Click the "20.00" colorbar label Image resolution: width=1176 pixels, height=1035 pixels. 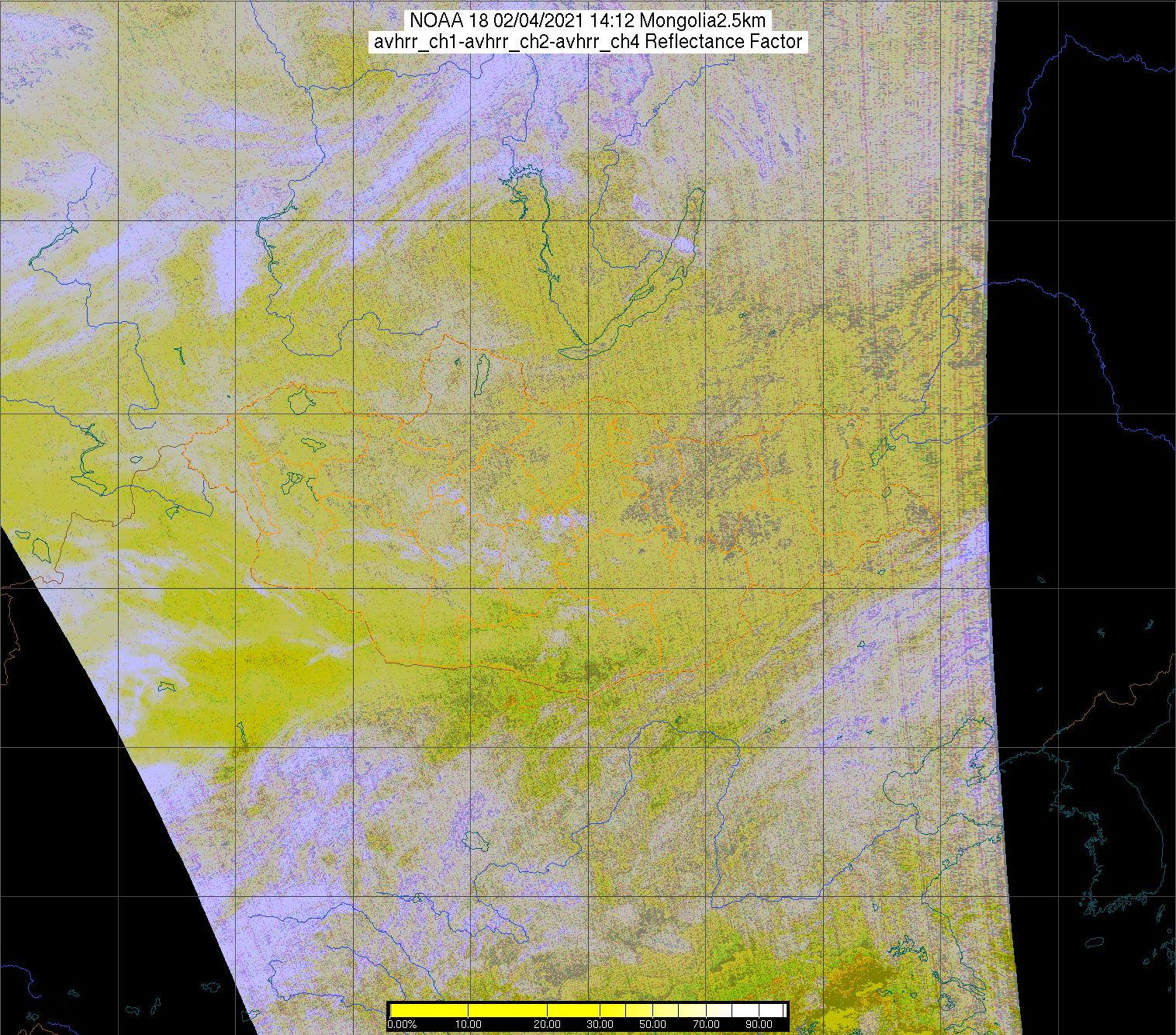(548, 1024)
